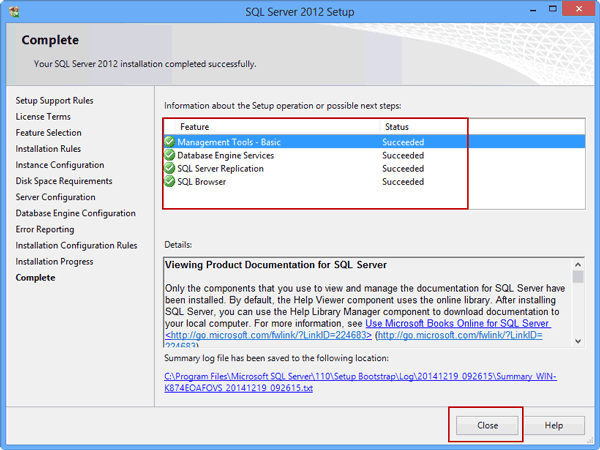
Task: Open the summary log file path link
Action: click(x=360, y=382)
